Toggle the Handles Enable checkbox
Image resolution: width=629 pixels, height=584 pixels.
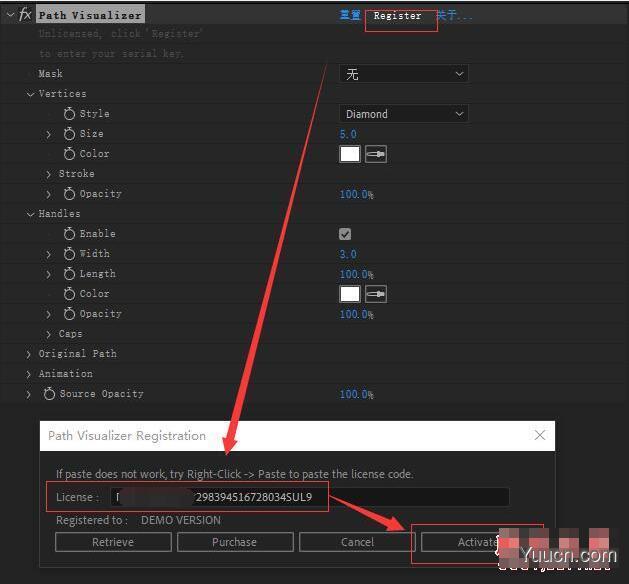tap(345, 234)
